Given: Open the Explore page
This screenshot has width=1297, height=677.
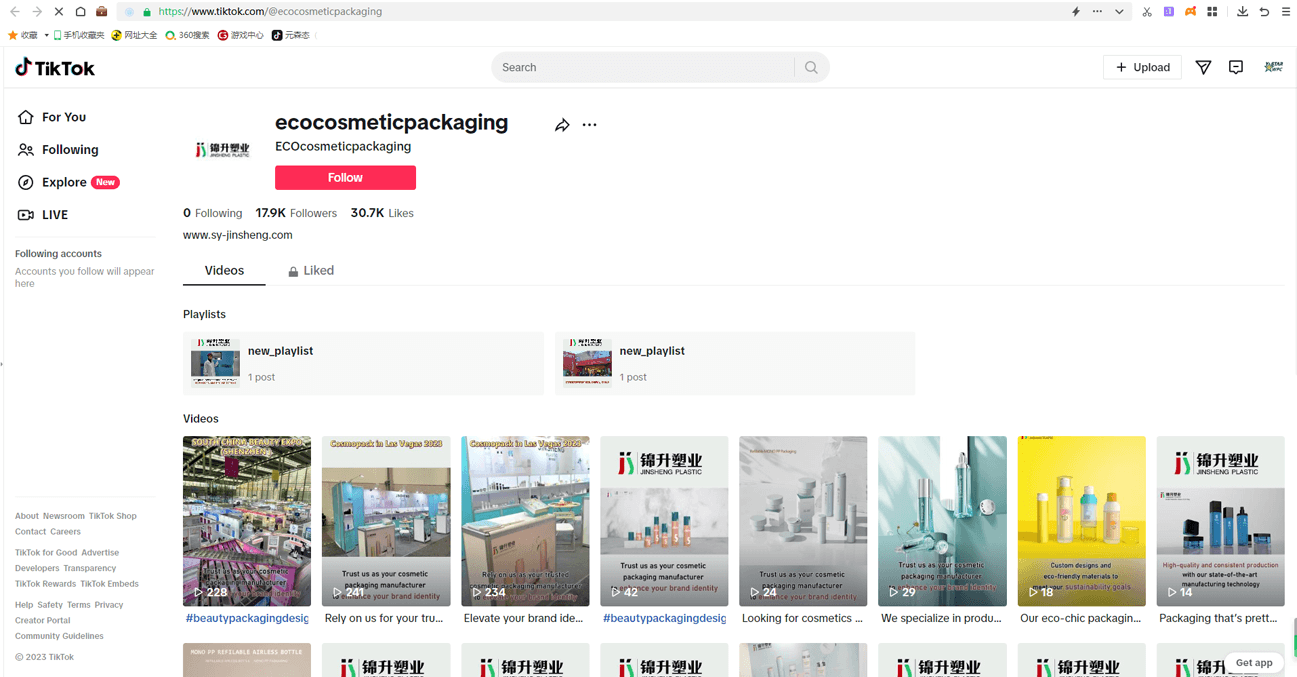Looking at the screenshot, I should (68, 182).
